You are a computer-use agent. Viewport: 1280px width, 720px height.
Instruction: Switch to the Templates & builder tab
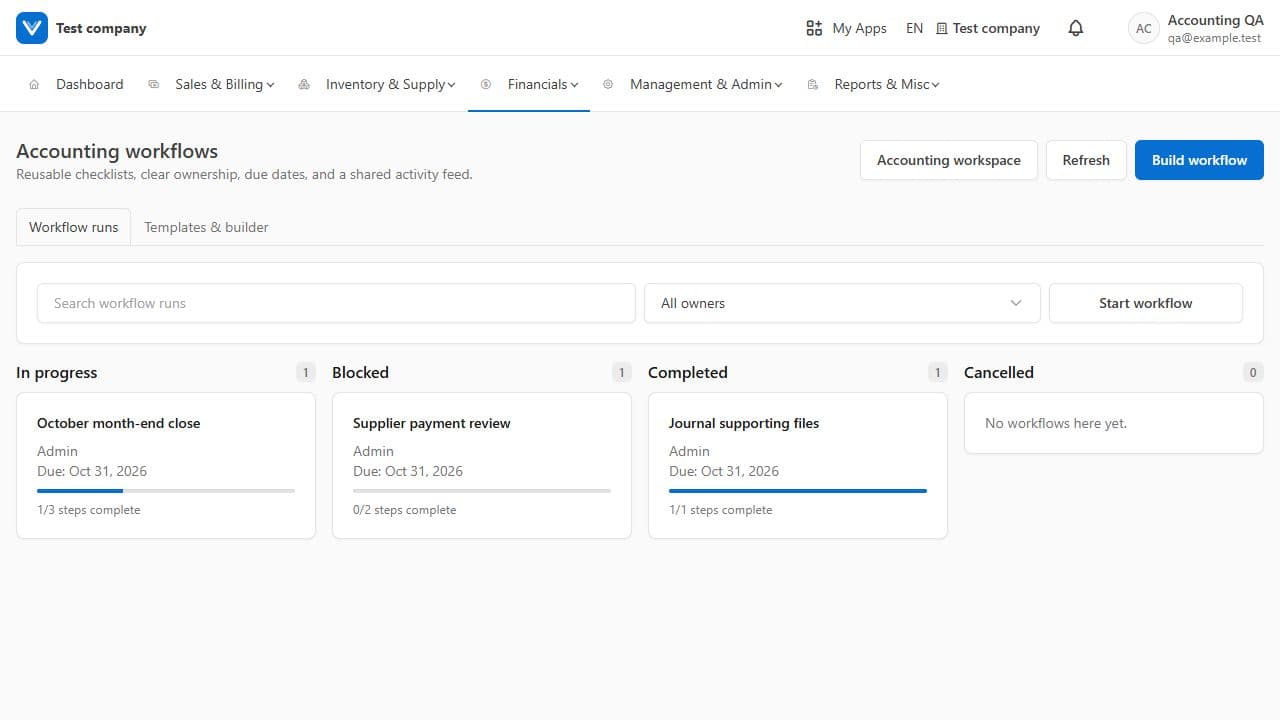tap(206, 227)
